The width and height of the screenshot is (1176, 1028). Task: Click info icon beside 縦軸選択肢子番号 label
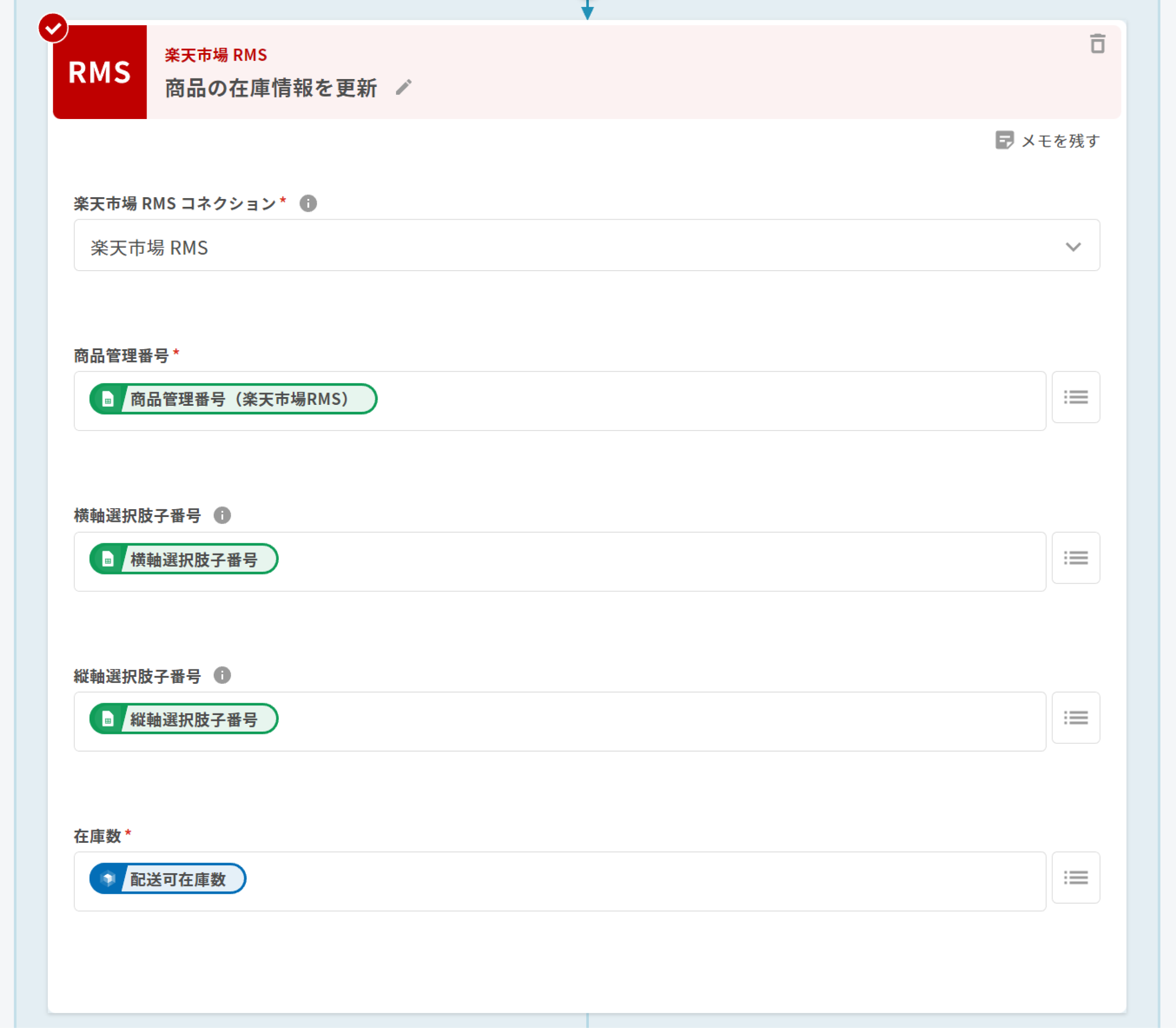(222, 675)
